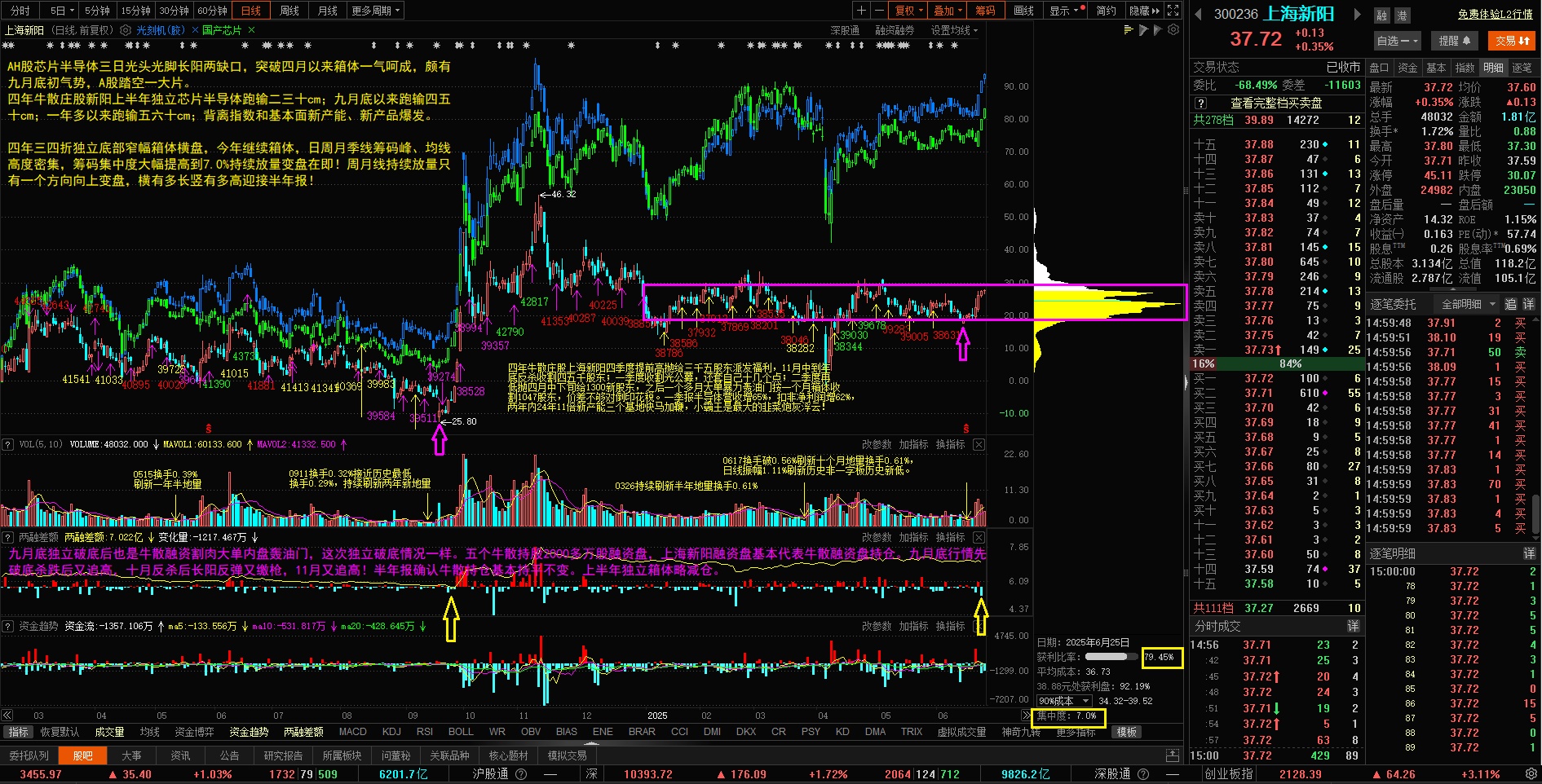Screen dimensions: 1542x784
Task: Open 自选 watchlist dropdown
Action: (x=1398, y=40)
